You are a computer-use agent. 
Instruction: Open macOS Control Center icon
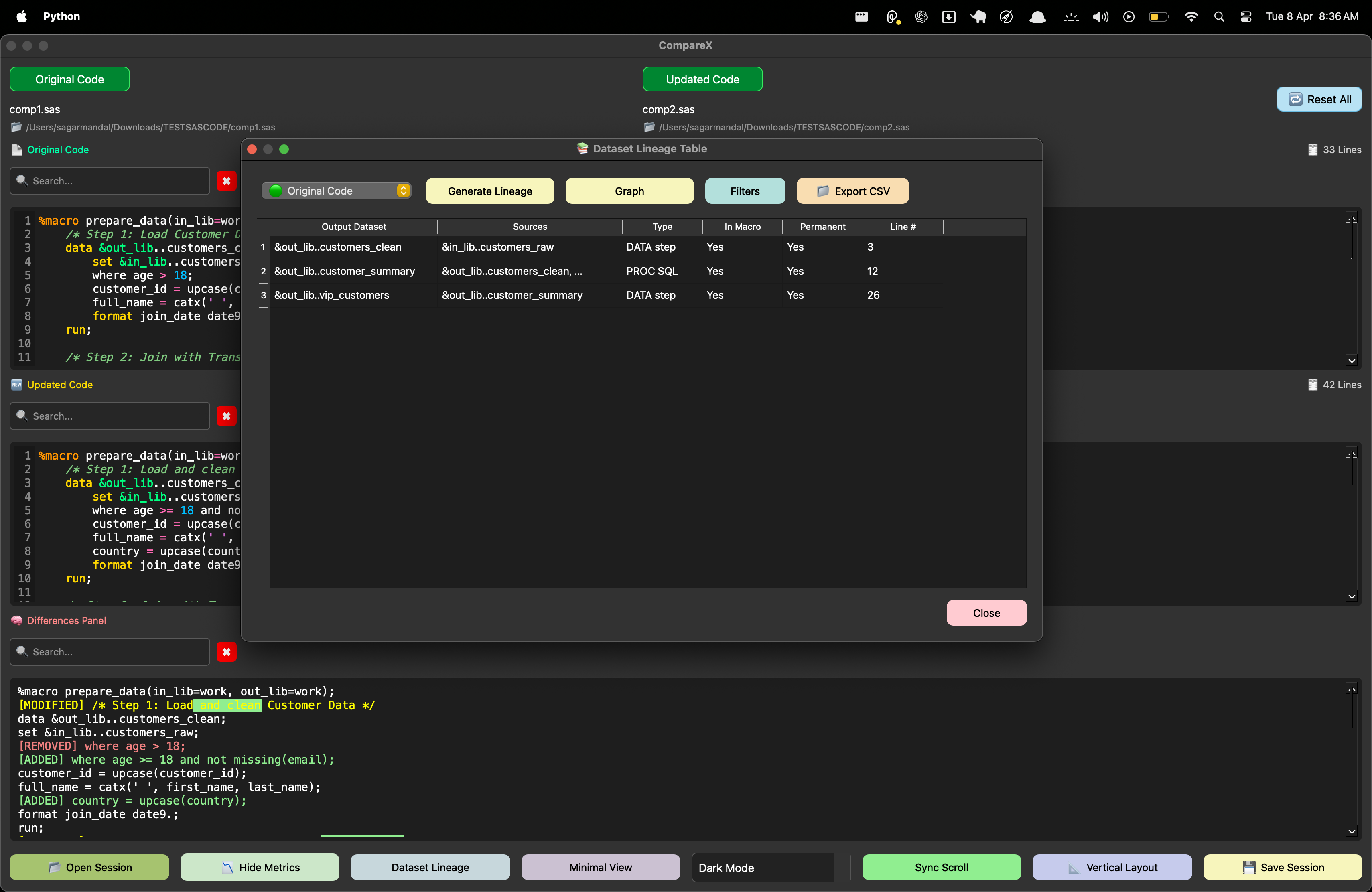[x=1246, y=16]
